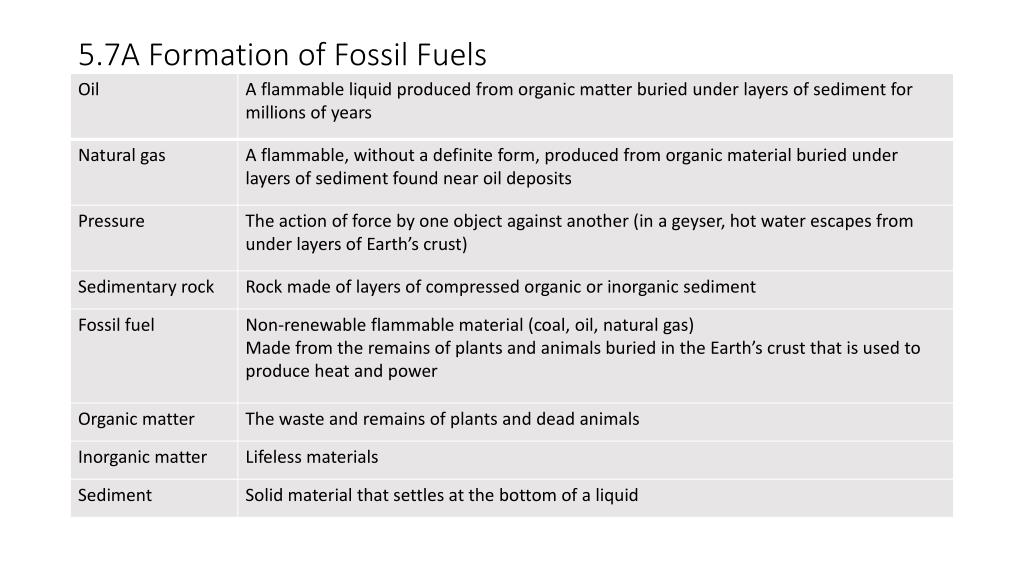The height and width of the screenshot is (576, 1024).
Task: Click the words 'millions of years'
Action: pyautogui.click(x=308, y=112)
